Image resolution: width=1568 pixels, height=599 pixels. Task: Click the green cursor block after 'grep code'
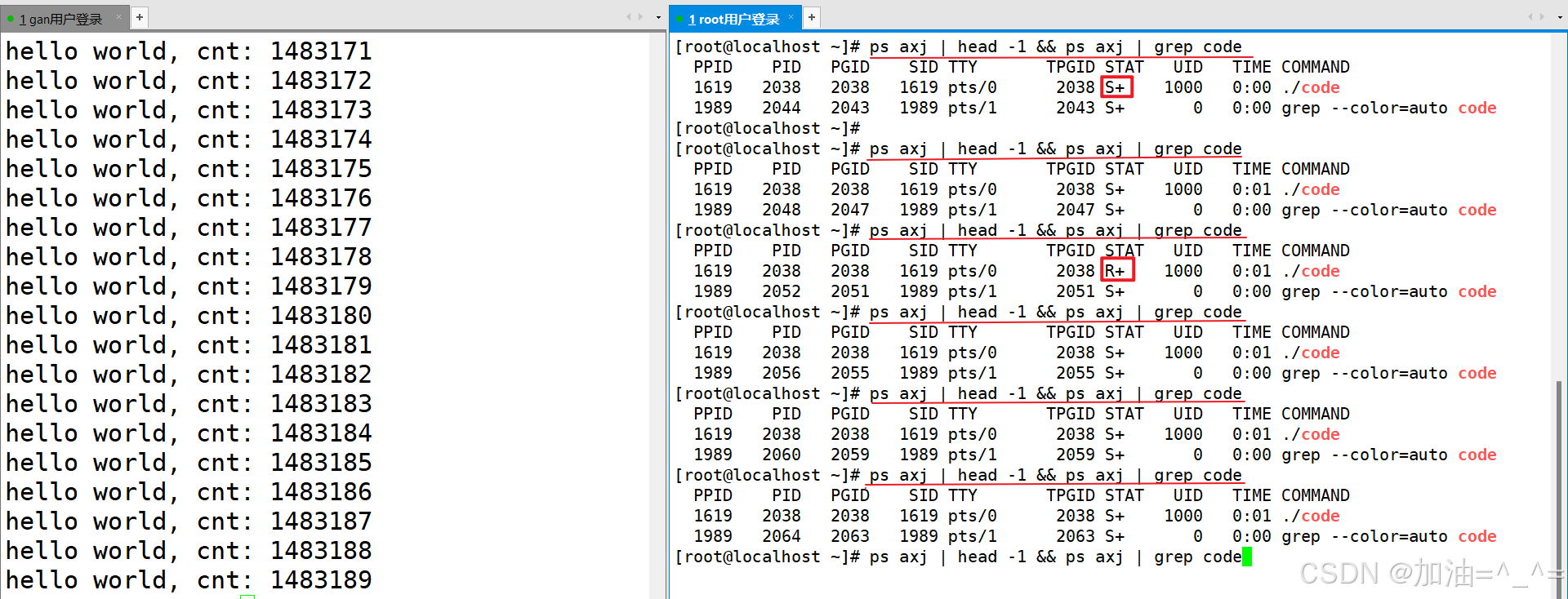click(x=1247, y=557)
